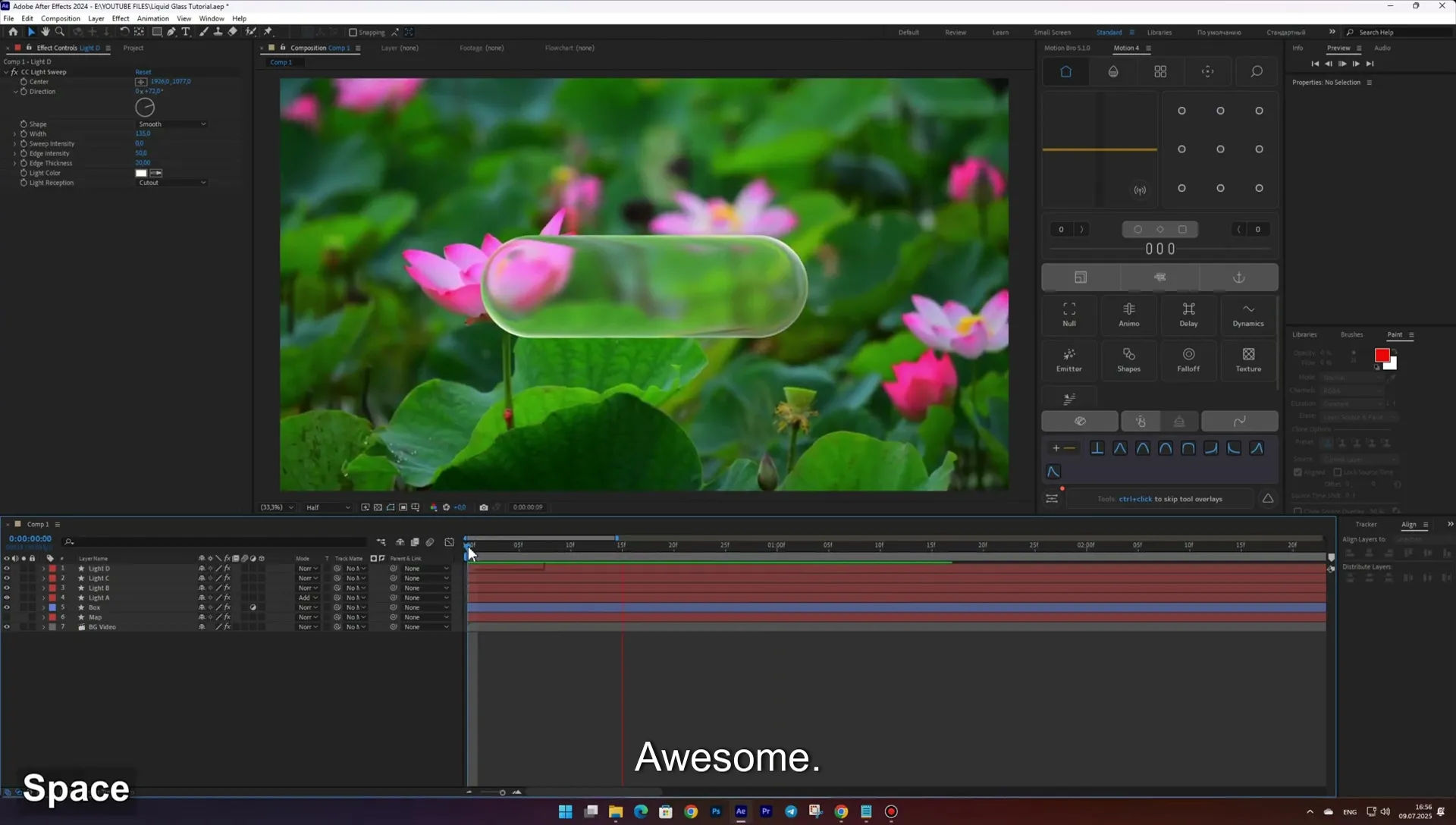The width and height of the screenshot is (1456, 825).
Task: Click Reset for CC Light Sweep
Action: 143,72
